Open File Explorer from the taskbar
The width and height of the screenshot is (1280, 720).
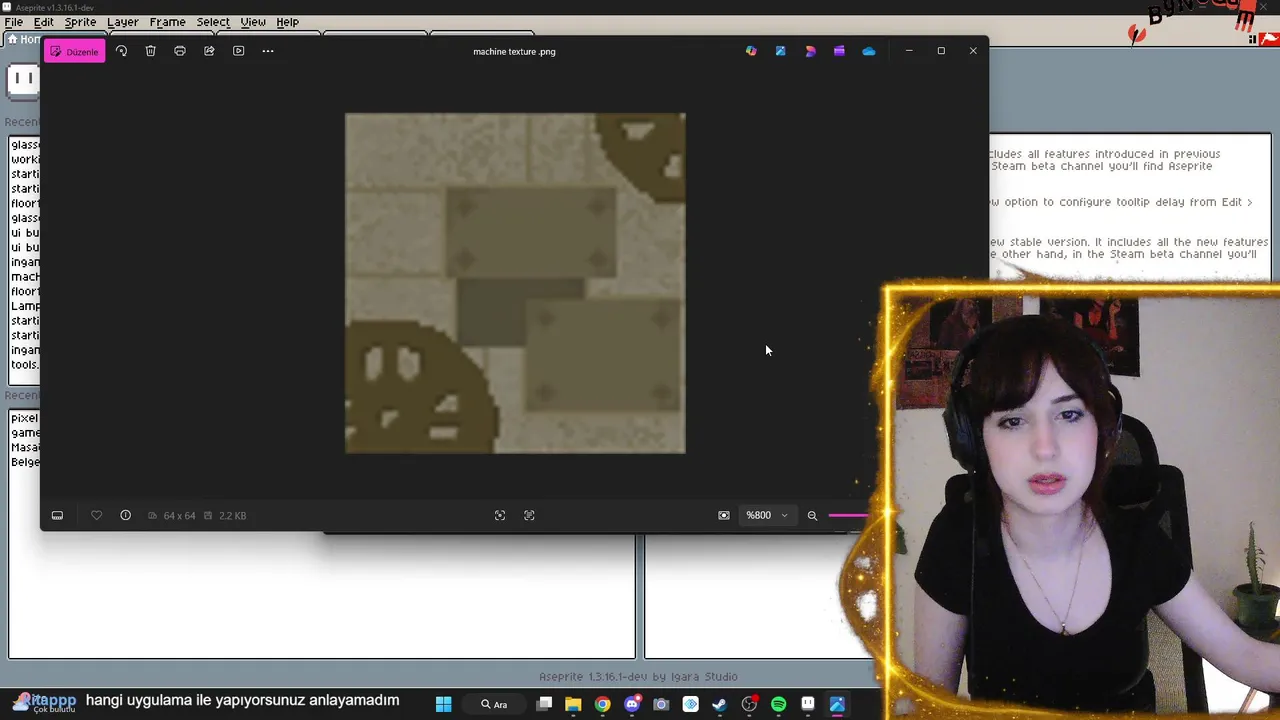(x=573, y=704)
